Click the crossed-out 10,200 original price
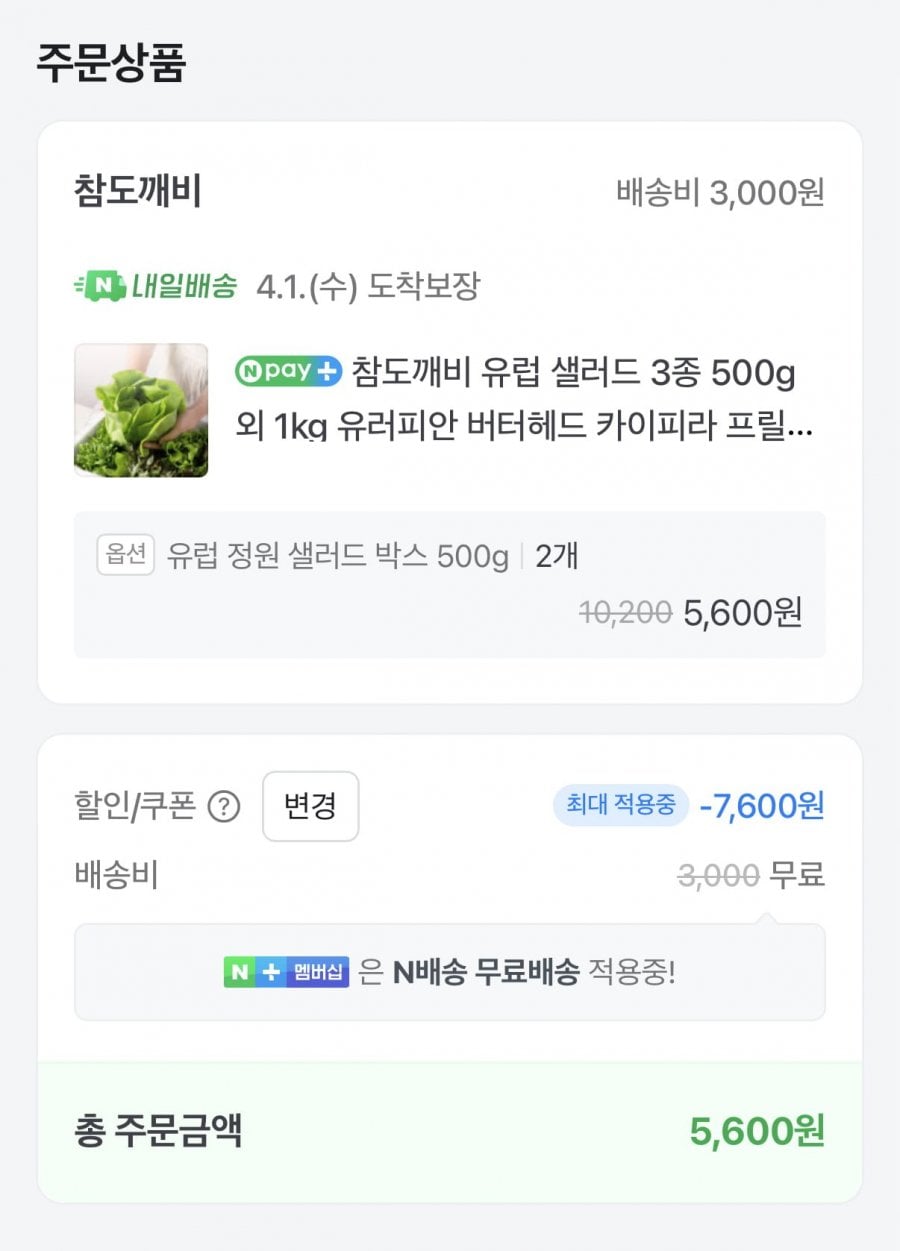The image size is (900, 1251). tap(625, 612)
